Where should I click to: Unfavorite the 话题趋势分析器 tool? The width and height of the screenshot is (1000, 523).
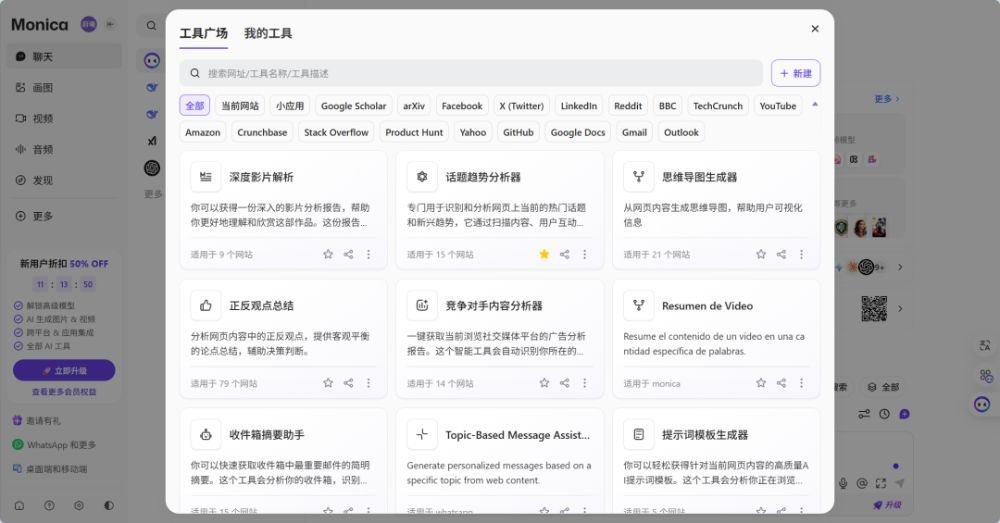point(544,254)
